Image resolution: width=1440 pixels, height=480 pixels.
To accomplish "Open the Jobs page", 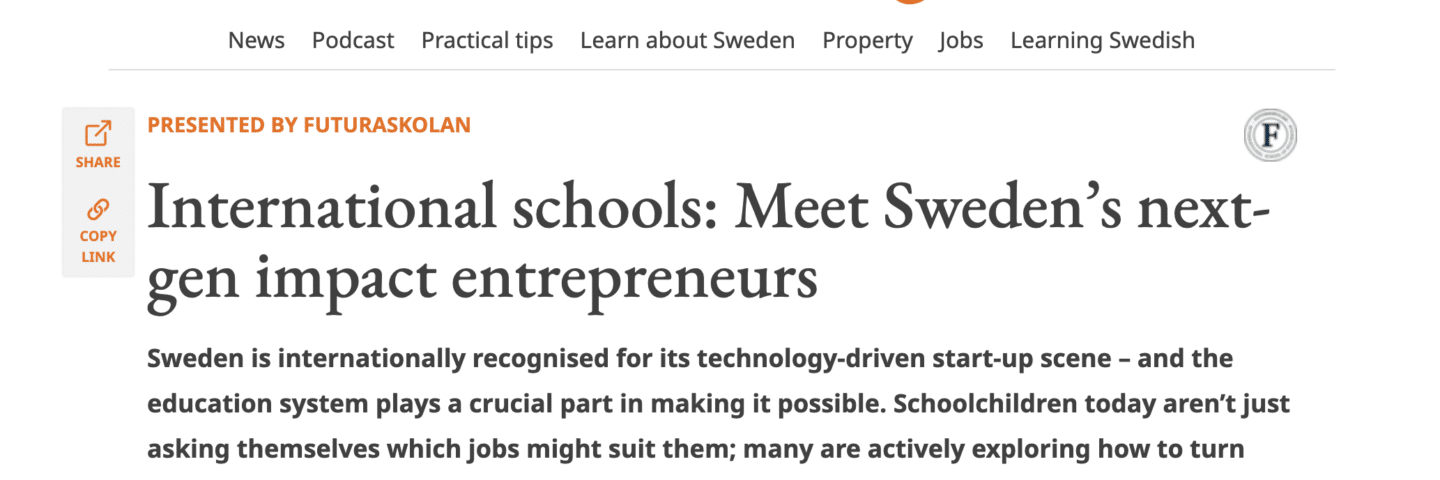I will tap(961, 40).
